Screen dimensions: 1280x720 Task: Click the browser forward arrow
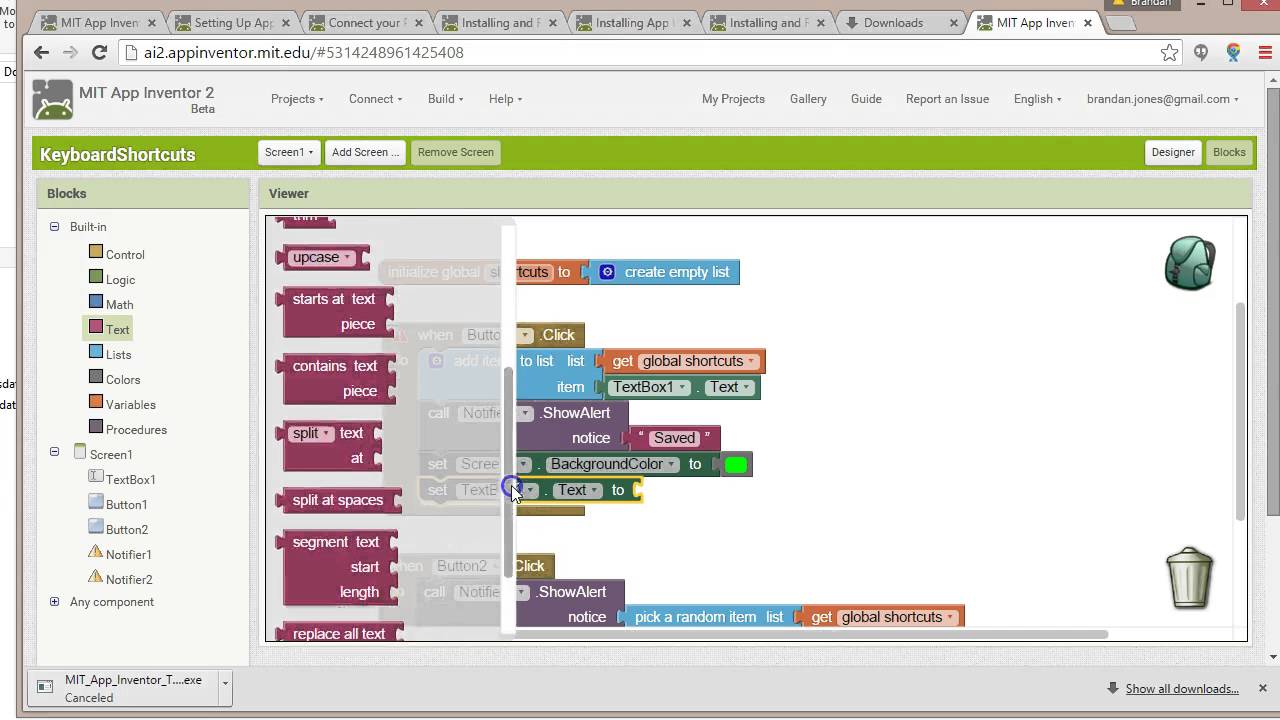pyautogui.click(x=70, y=52)
